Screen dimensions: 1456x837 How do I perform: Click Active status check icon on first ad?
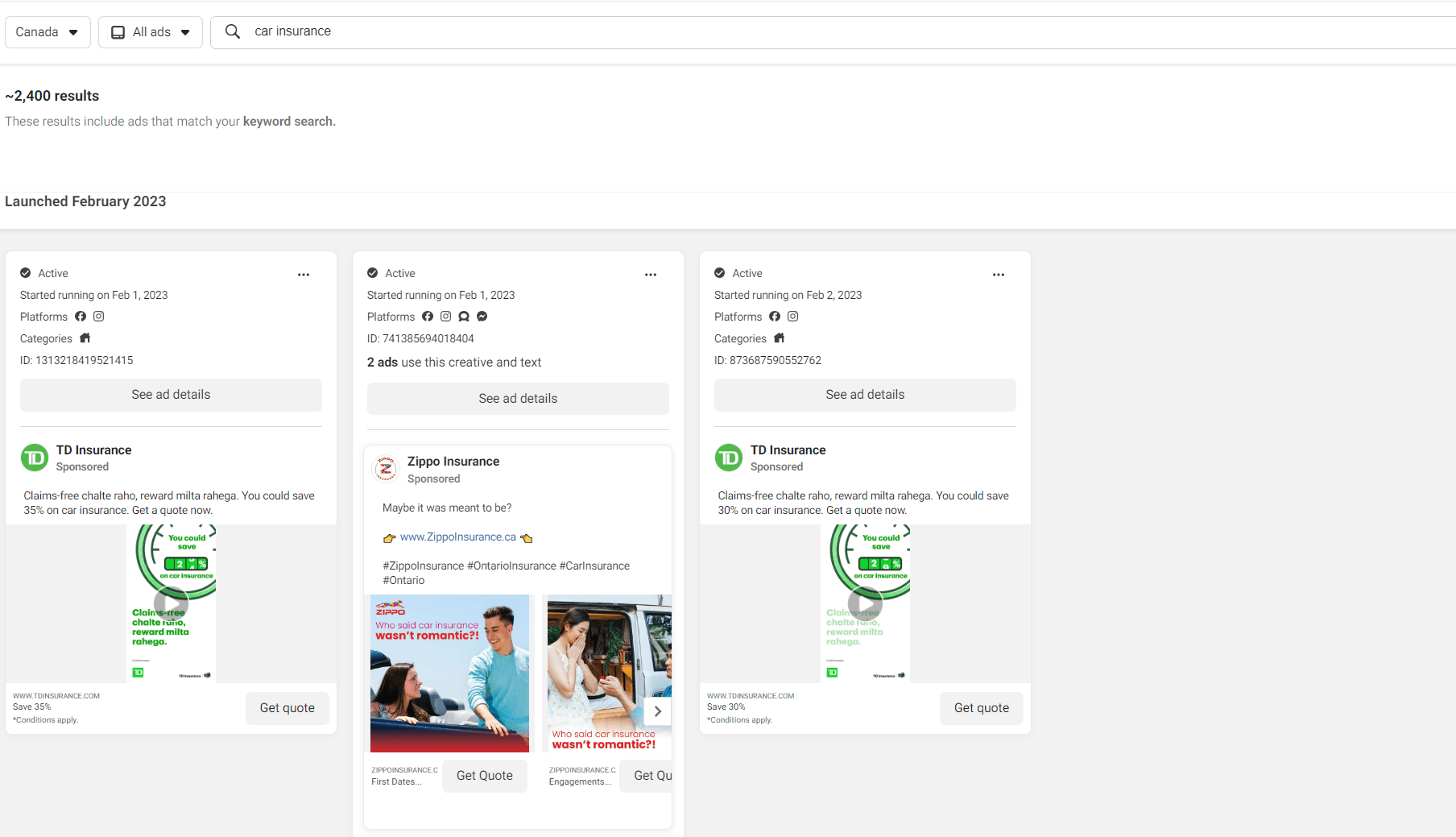tap(26, 273)
